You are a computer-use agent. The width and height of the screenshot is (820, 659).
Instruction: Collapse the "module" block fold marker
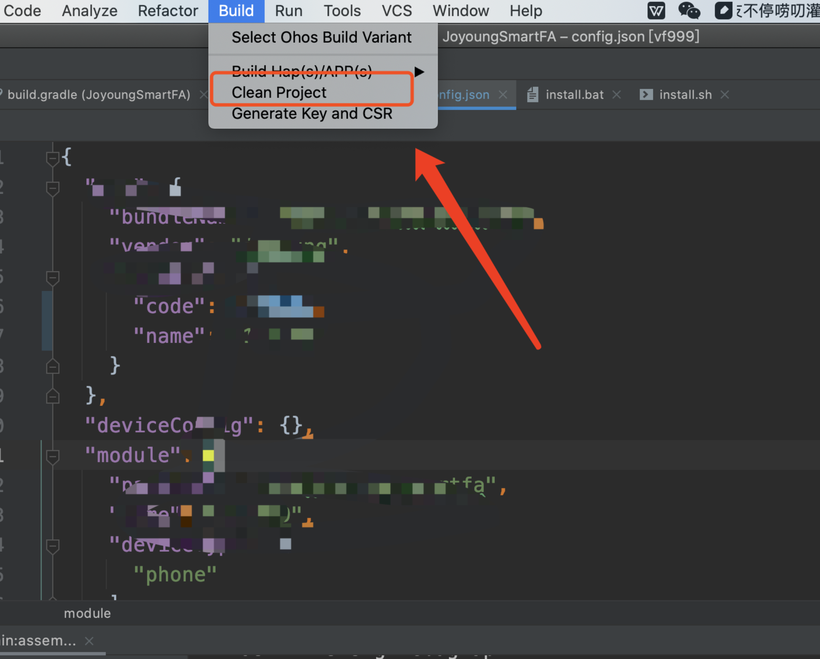coord(52,456)
